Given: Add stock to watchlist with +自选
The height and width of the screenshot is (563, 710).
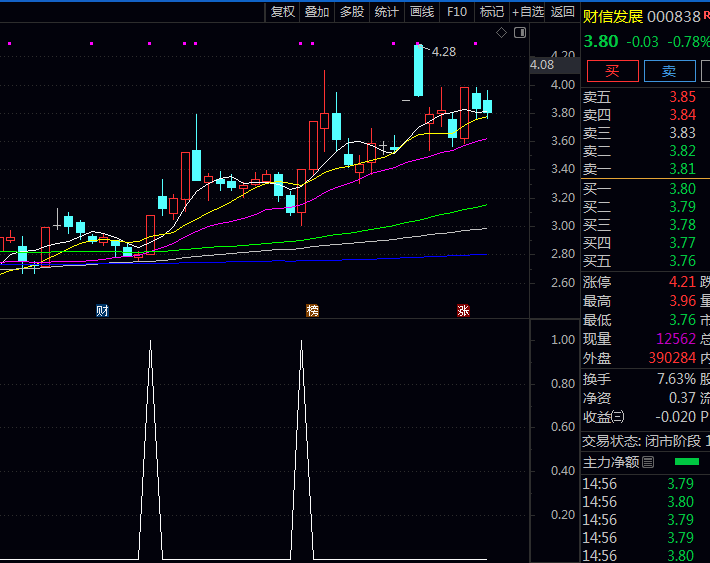Looking at the screenshot, I should click(x=528, y=12).
